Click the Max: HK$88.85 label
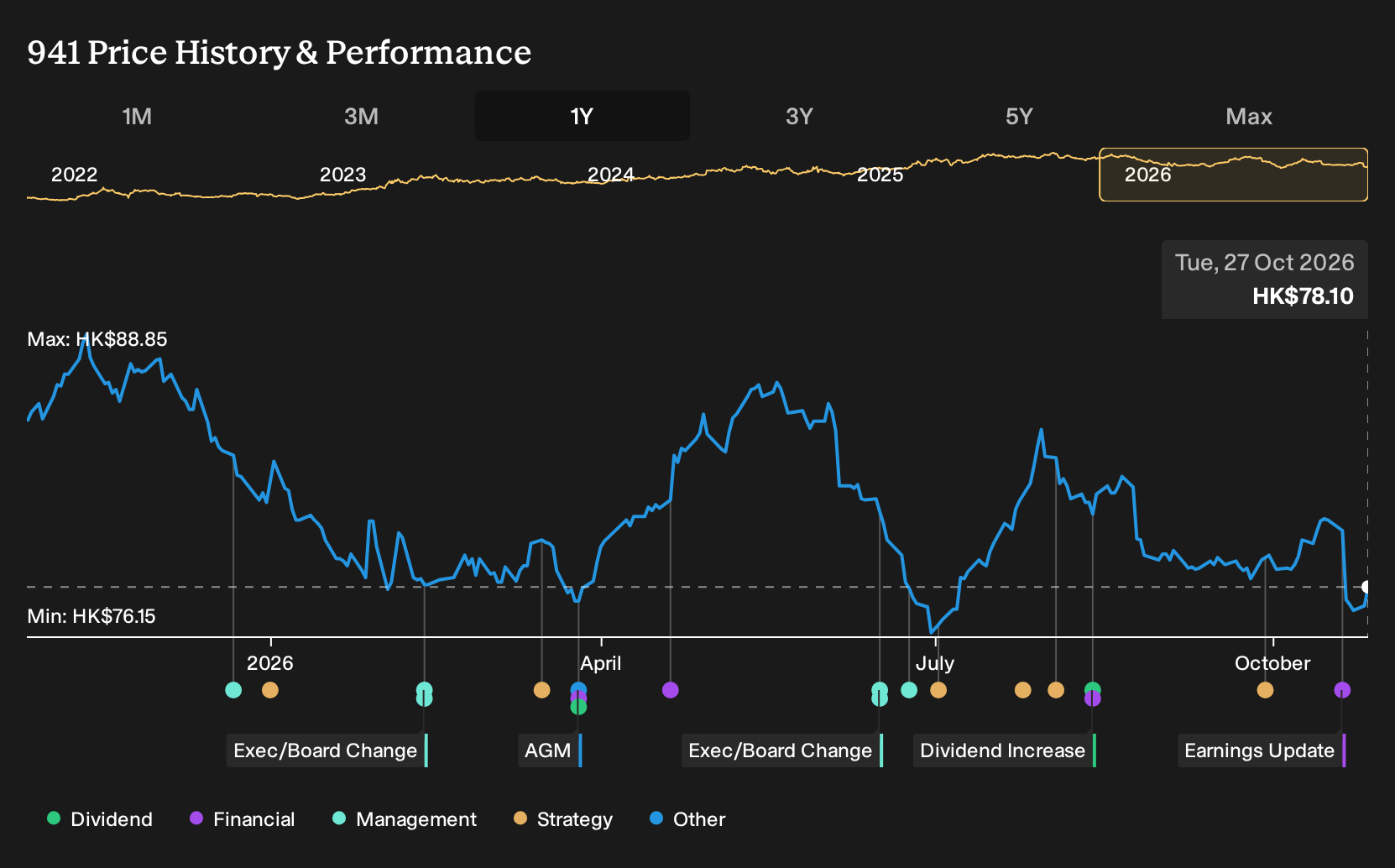 coord(97,339)
